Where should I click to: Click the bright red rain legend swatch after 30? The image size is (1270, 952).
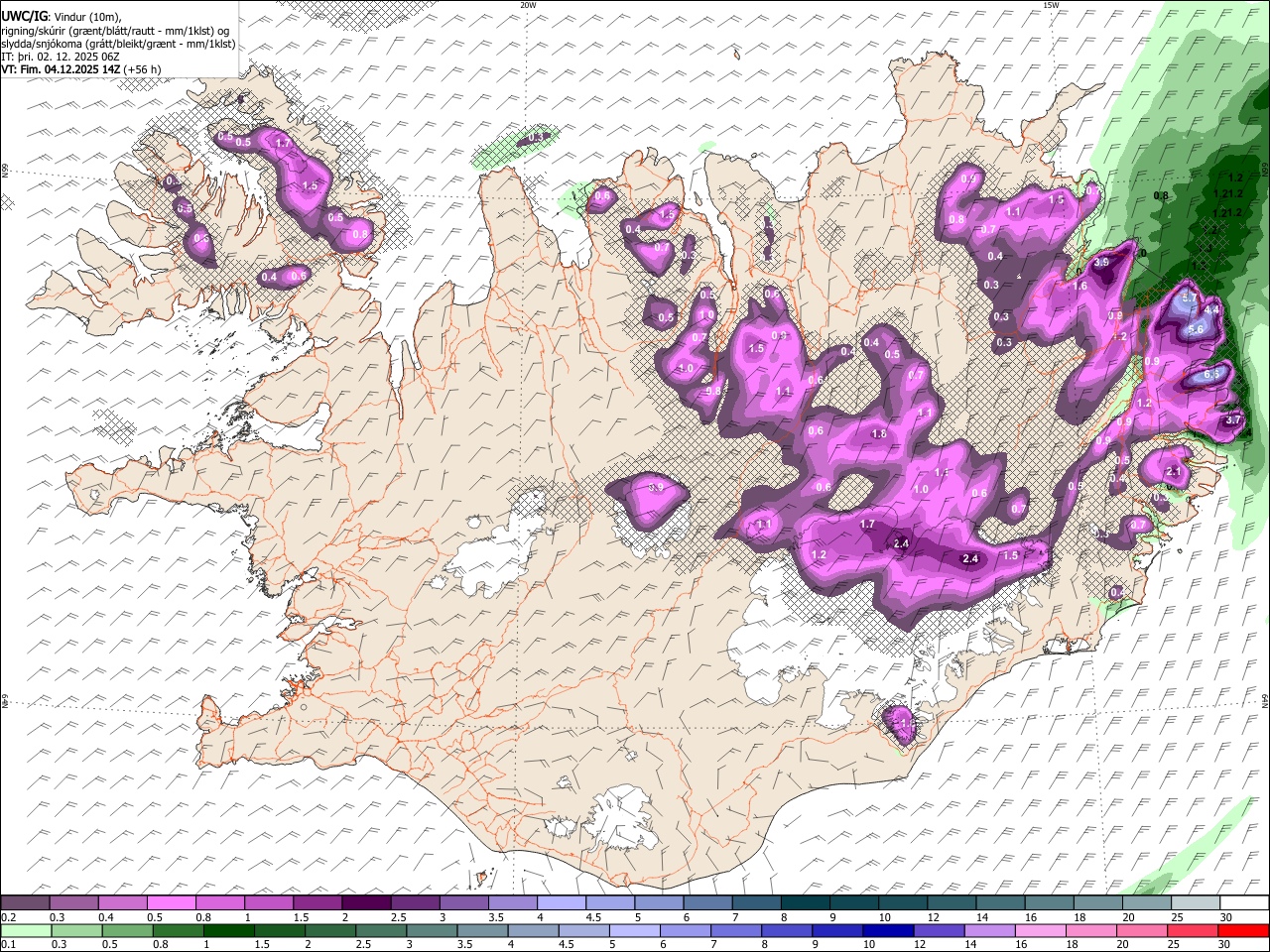pos(1242,930)
